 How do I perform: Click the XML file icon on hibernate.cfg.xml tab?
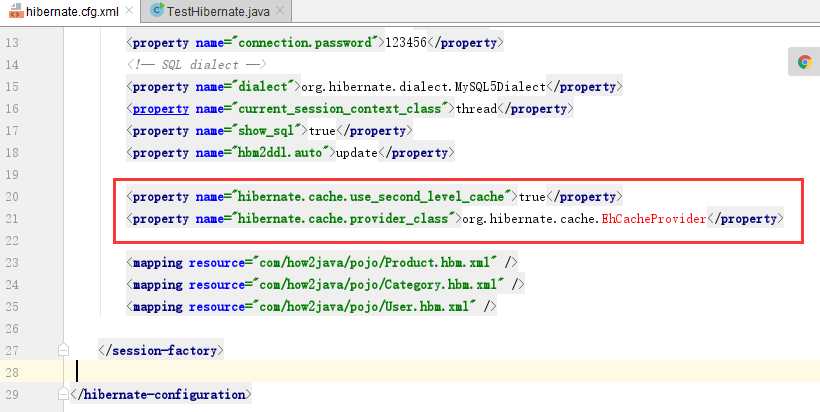(17, 11)
